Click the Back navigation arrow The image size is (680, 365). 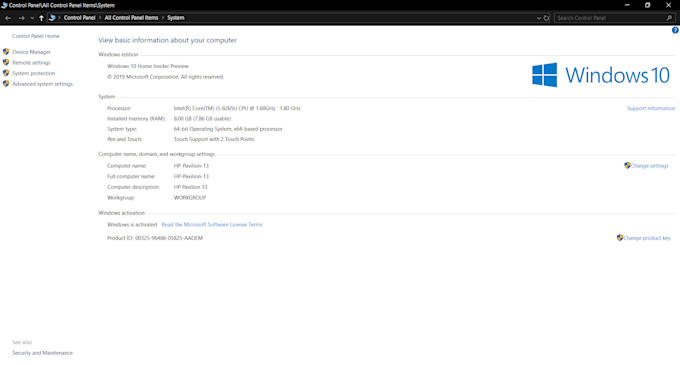click(8, 18)
